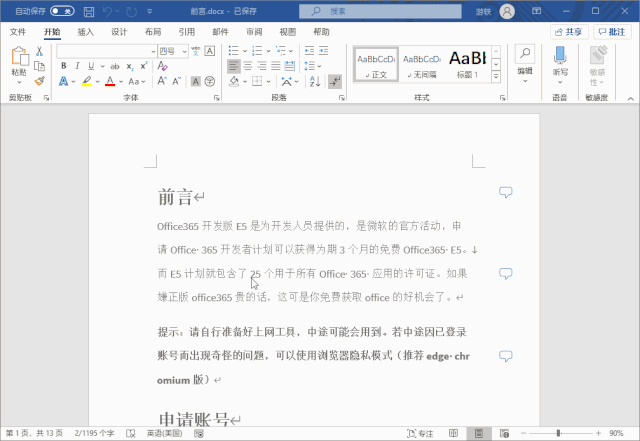Click the Increase Indent icon
The width and height of the screenshot is (640, 441).
click(x=324, y=51)
